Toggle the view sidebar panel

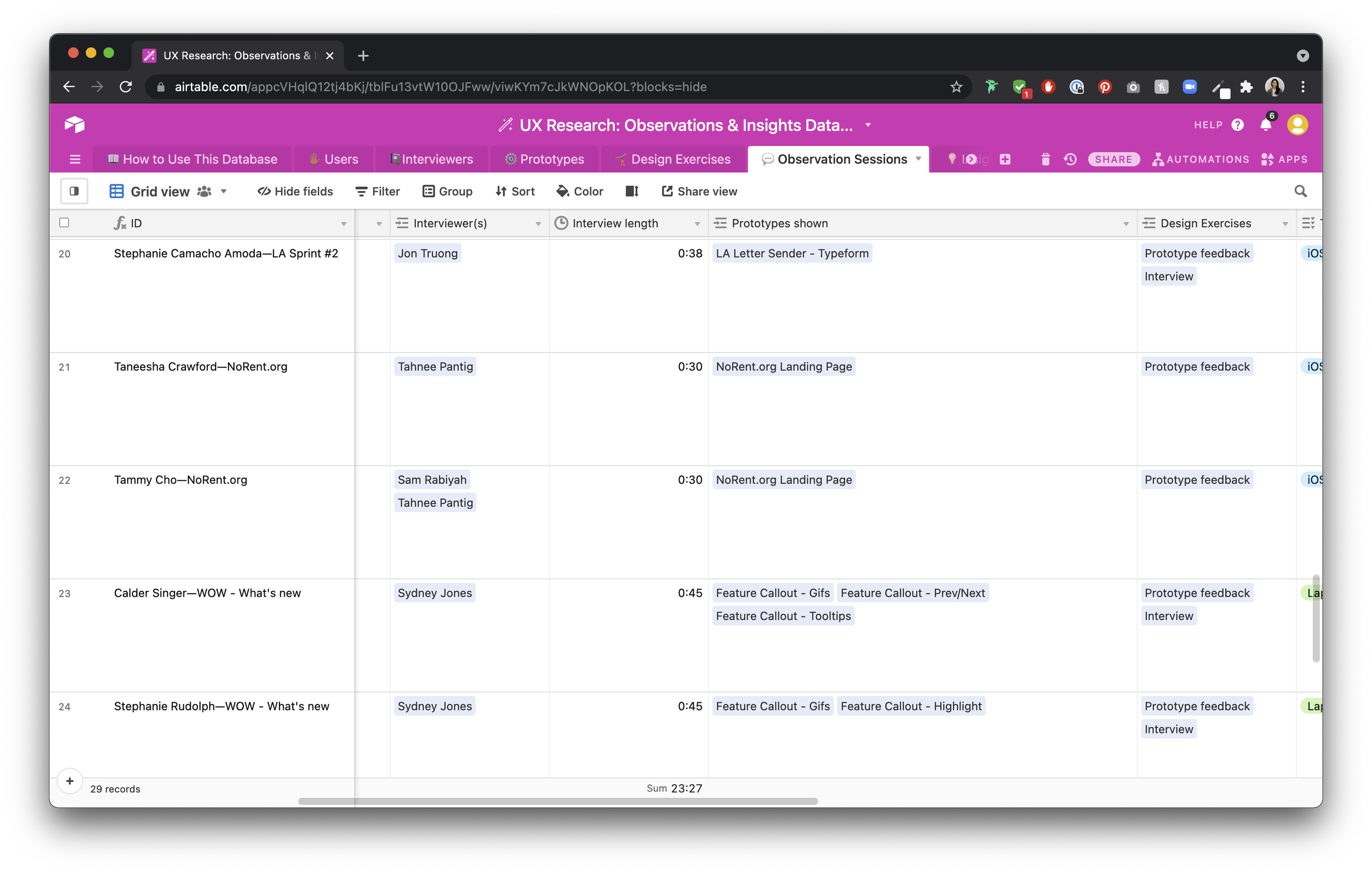(74, 191)
